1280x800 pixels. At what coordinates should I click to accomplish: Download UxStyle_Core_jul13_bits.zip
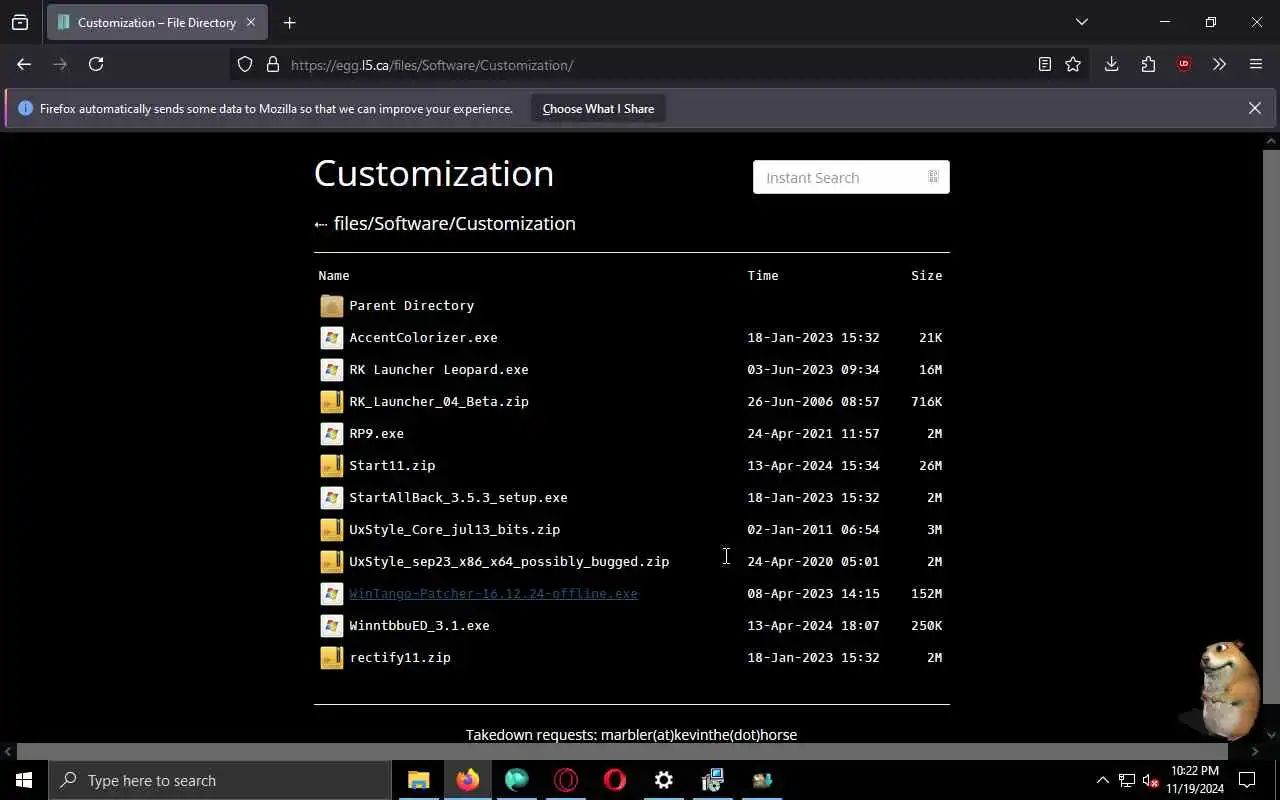pyautogui.click(x=454, y=529)
